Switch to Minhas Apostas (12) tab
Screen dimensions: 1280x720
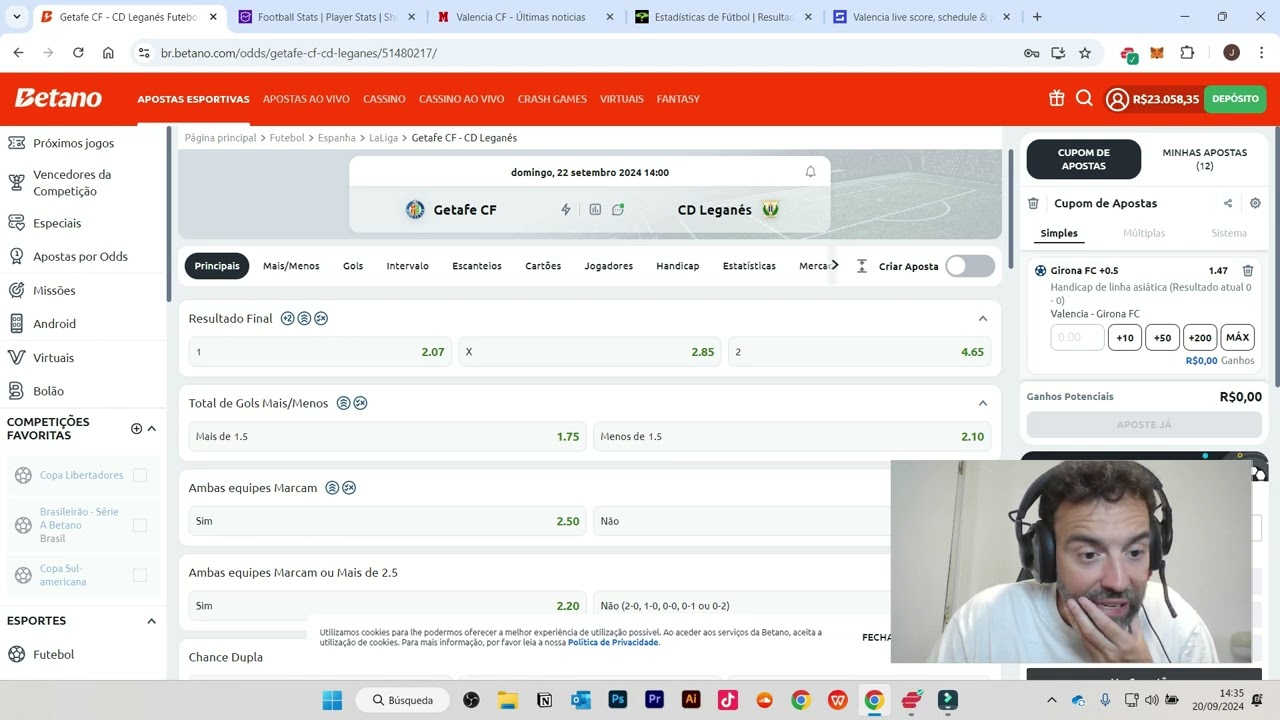point(1204,159)
